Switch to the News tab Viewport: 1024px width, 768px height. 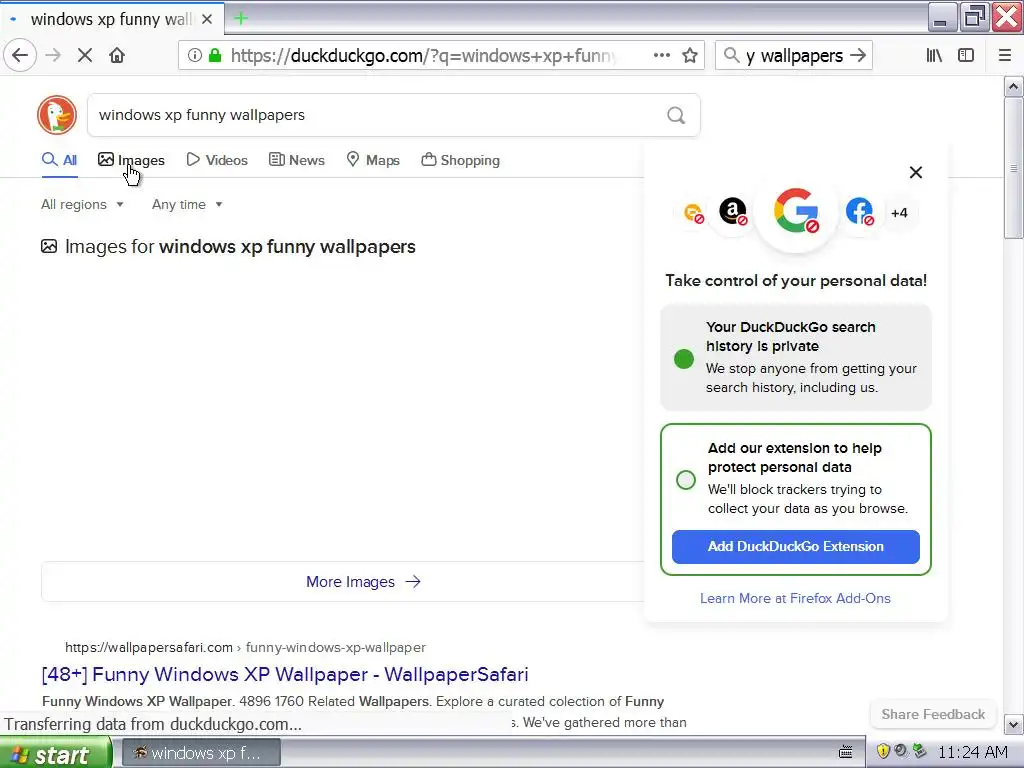(296, 160)
